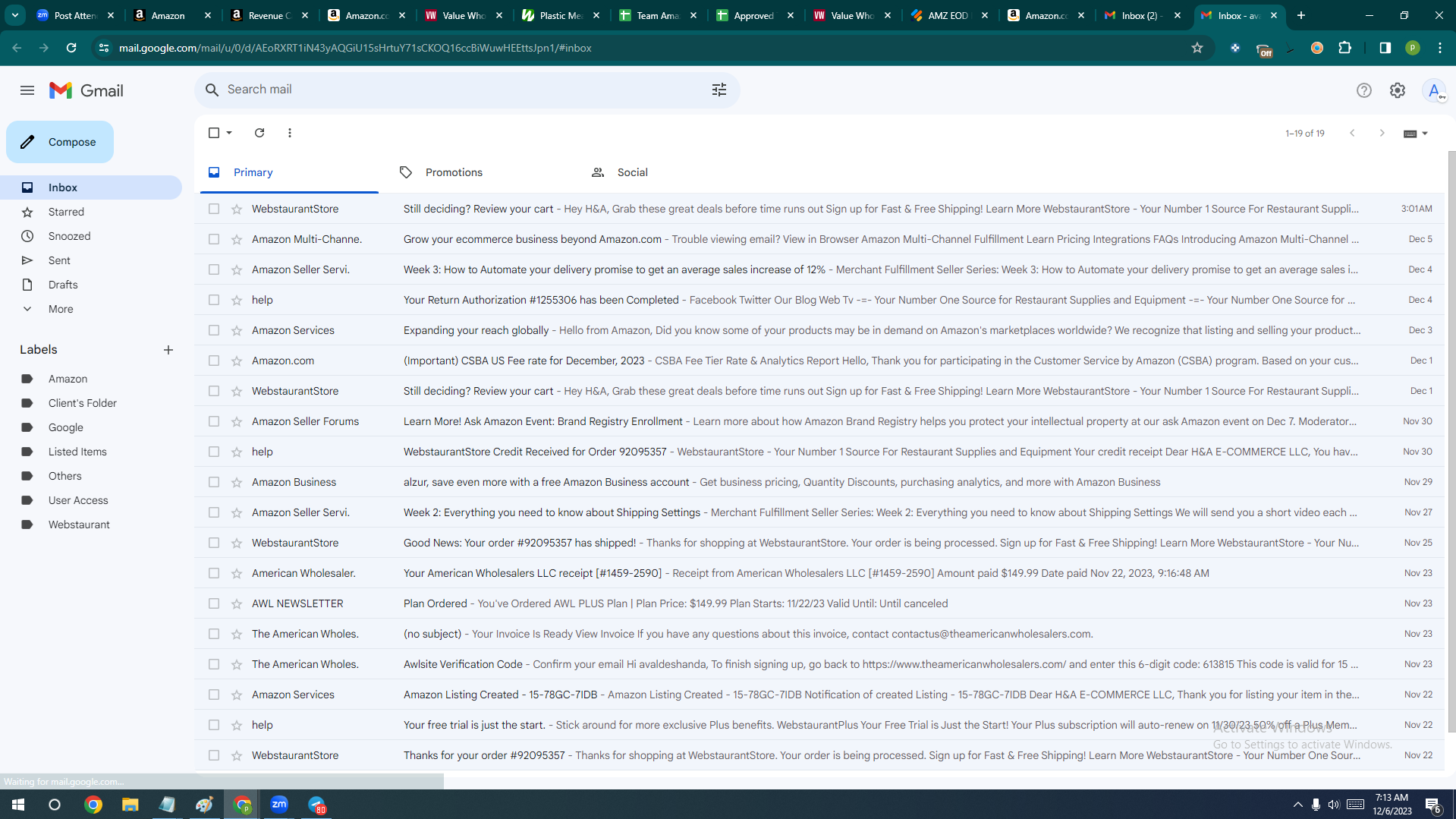Open the More options three-dot menu above mail list
The height and width of the screenshot is (819, 1456).
(290, 133)
